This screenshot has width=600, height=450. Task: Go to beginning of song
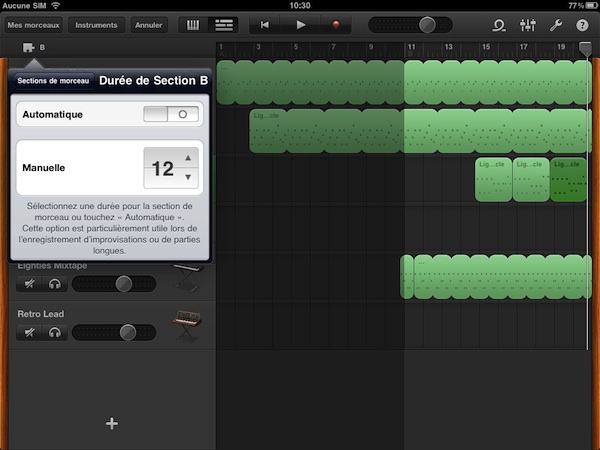pos(264,25)
